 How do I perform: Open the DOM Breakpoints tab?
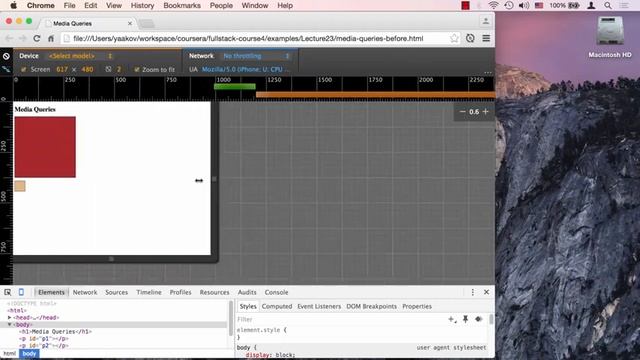point(371,307)
